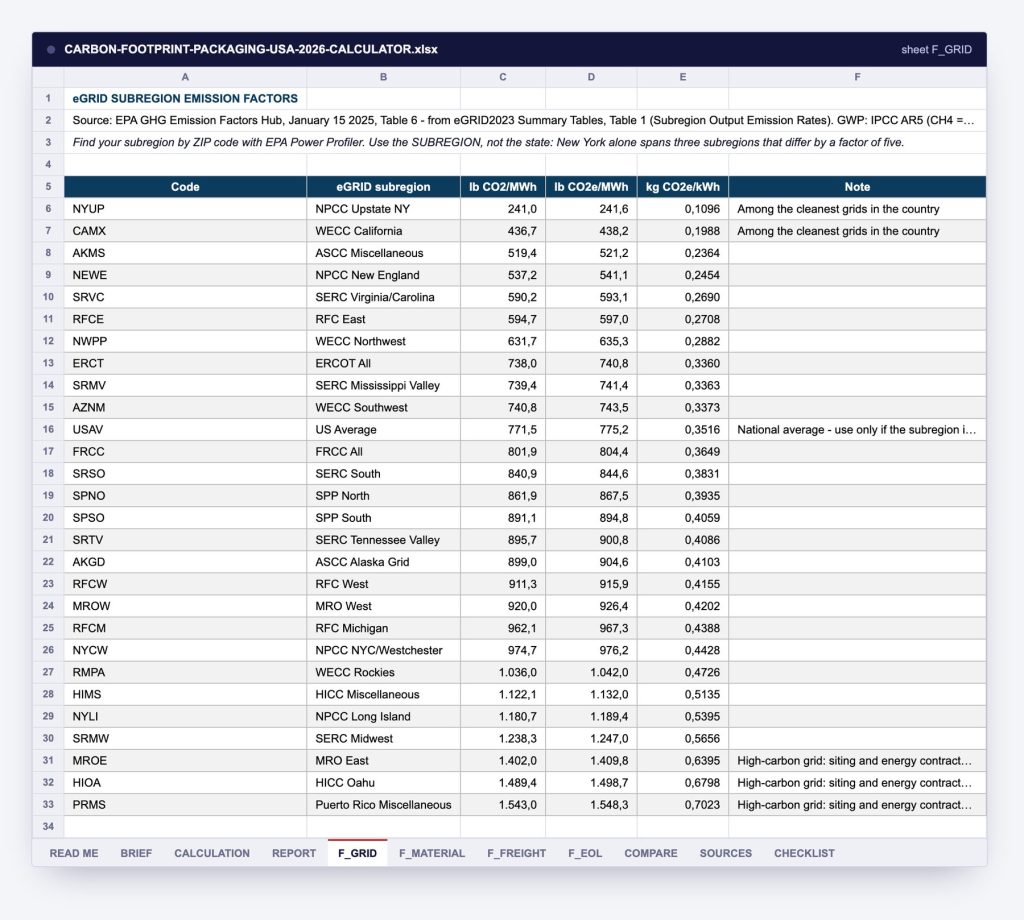Select the NYLI code cell

(185, 716)
